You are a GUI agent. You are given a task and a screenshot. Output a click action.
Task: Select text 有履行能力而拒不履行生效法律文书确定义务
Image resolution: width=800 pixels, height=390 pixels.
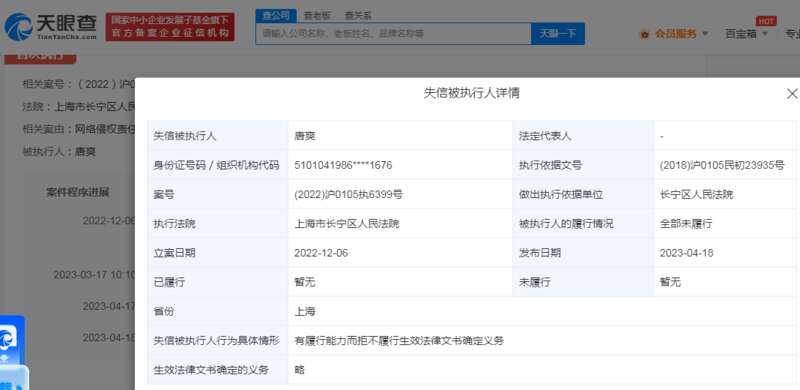point(399,340)
